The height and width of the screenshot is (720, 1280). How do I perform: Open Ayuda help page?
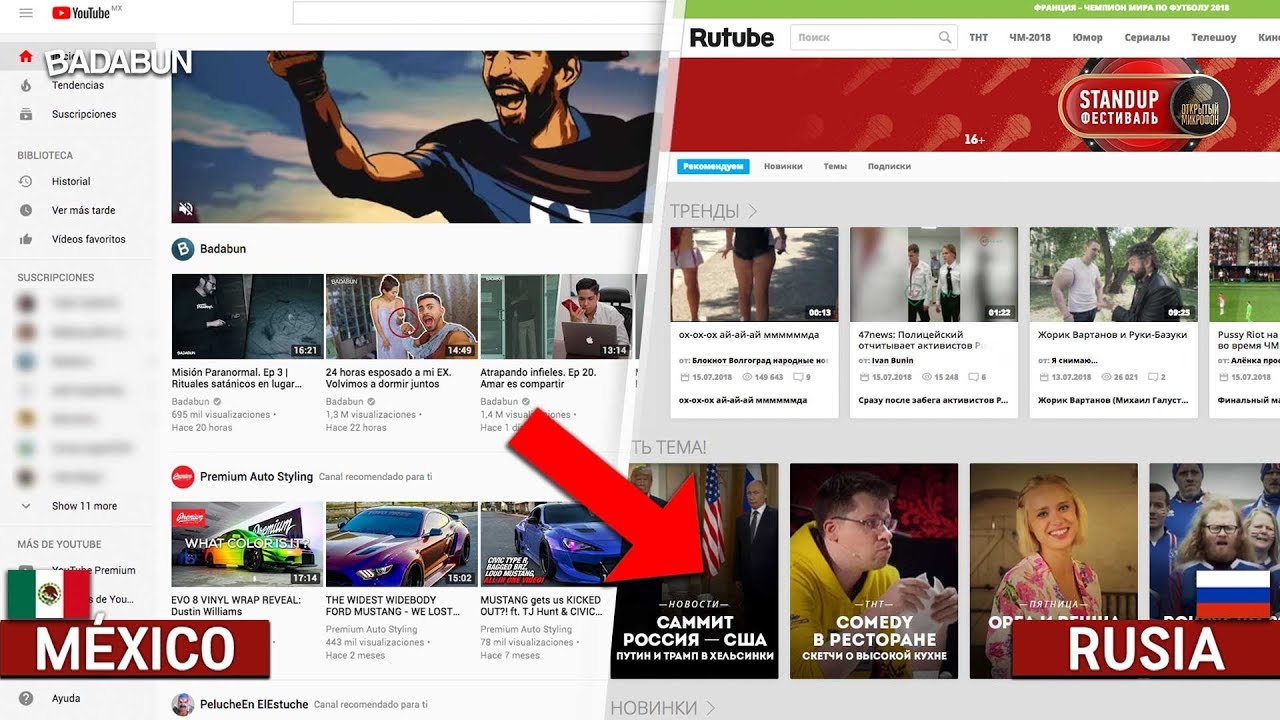pos(66,699)
